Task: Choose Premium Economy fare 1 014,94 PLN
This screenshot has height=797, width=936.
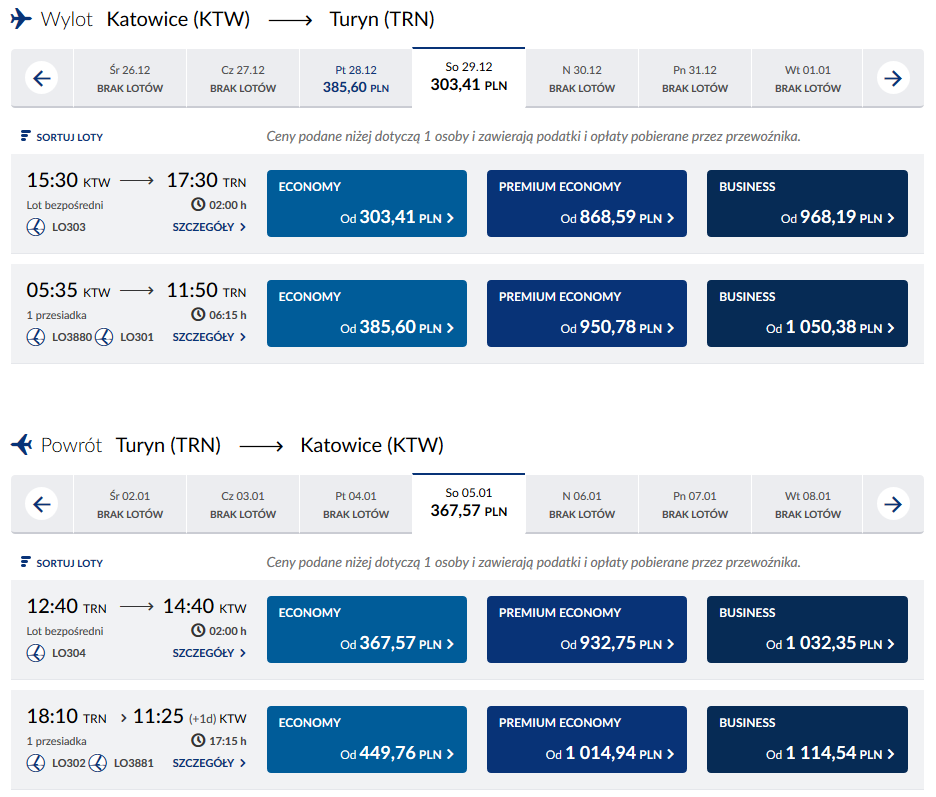Action: 587,740
